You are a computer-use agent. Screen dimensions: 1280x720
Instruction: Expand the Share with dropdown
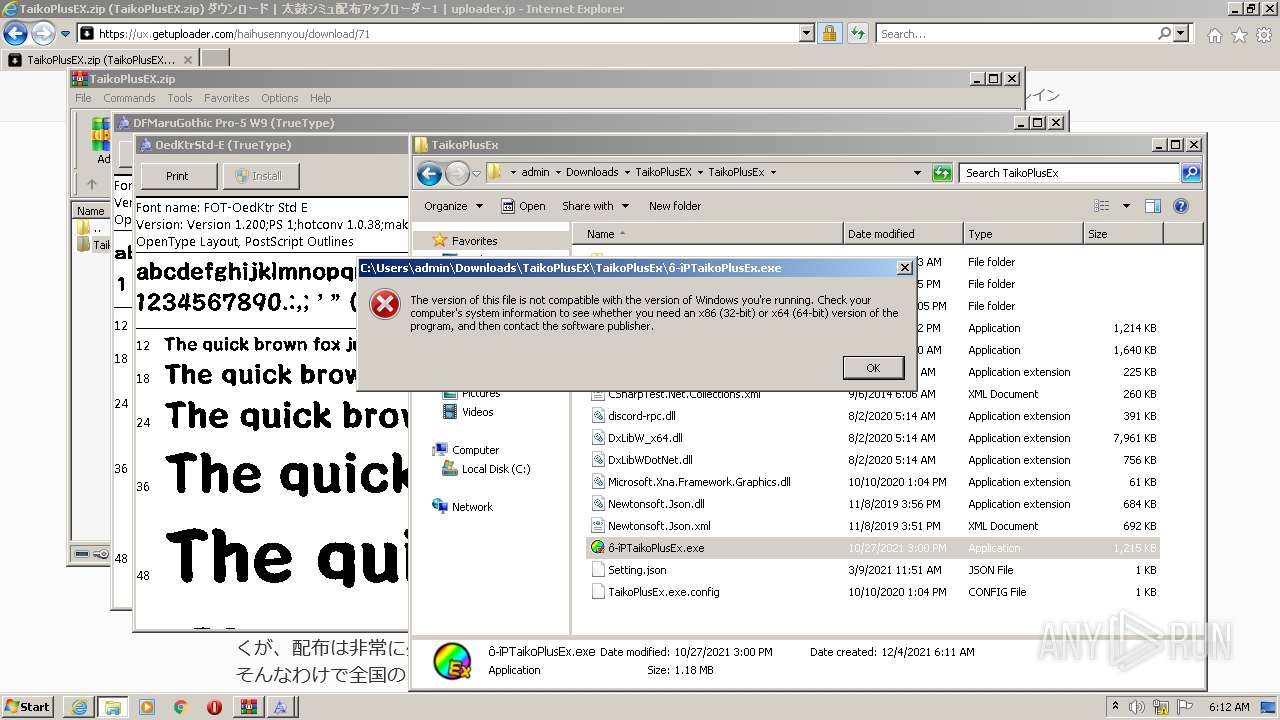(x=596, y=206)
